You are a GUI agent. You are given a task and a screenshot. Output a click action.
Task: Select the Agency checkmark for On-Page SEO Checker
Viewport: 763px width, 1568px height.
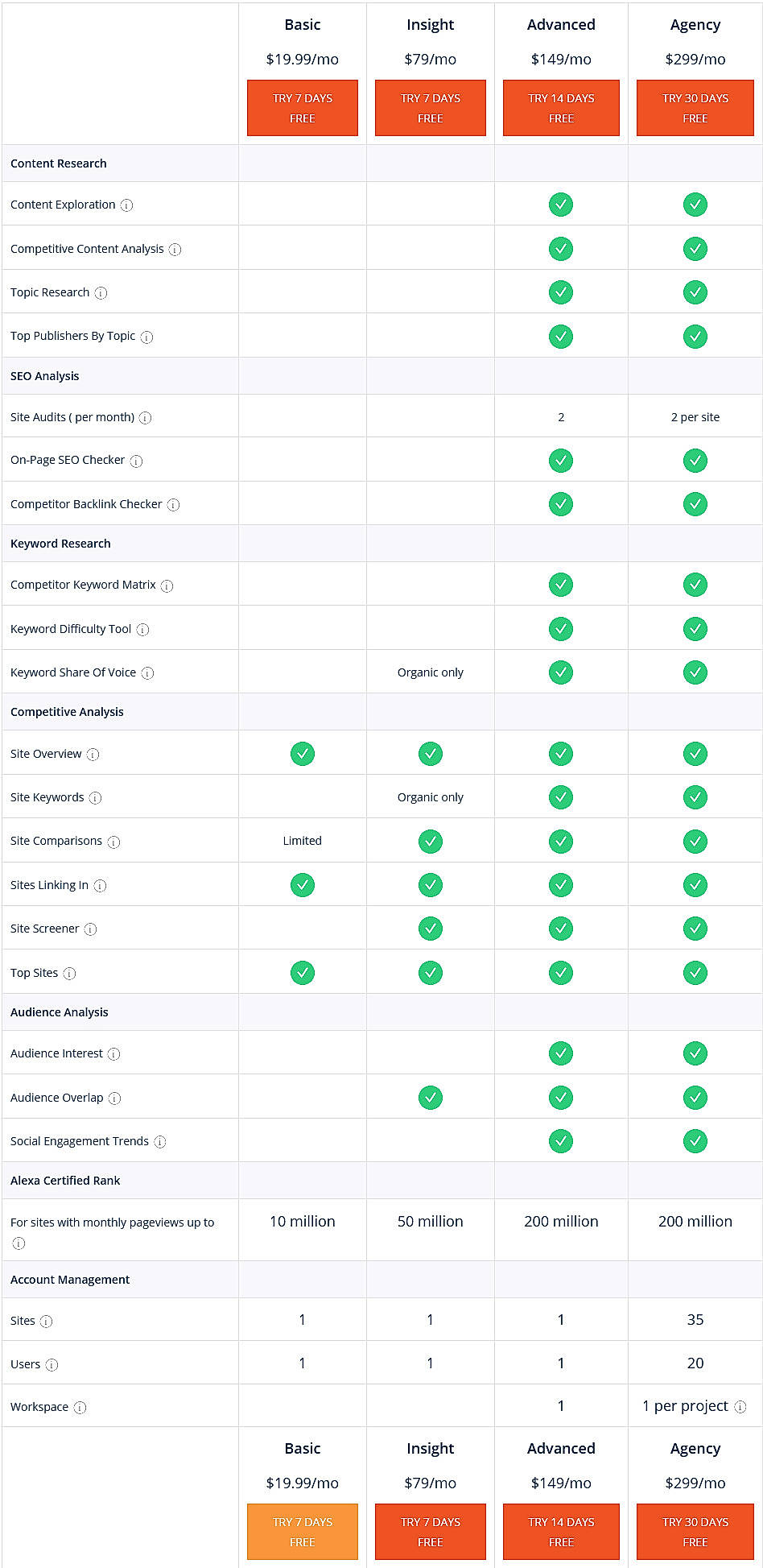[695, 460]
